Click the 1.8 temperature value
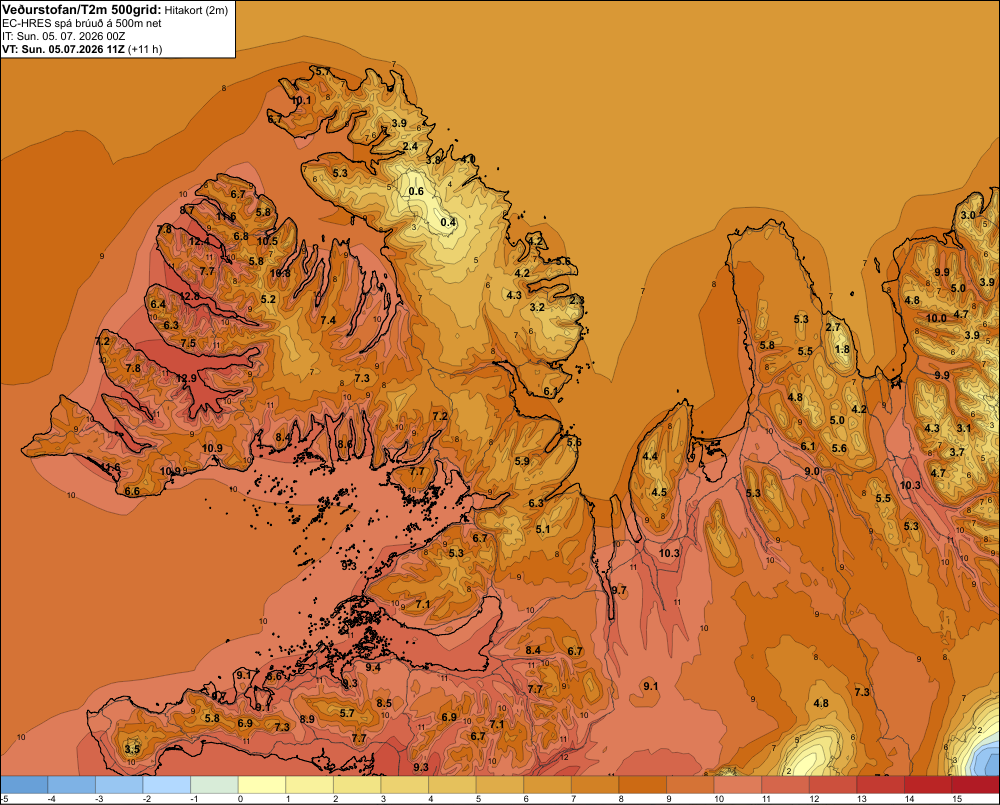The width and height of the screenshot is (1000, 805). 842,349
